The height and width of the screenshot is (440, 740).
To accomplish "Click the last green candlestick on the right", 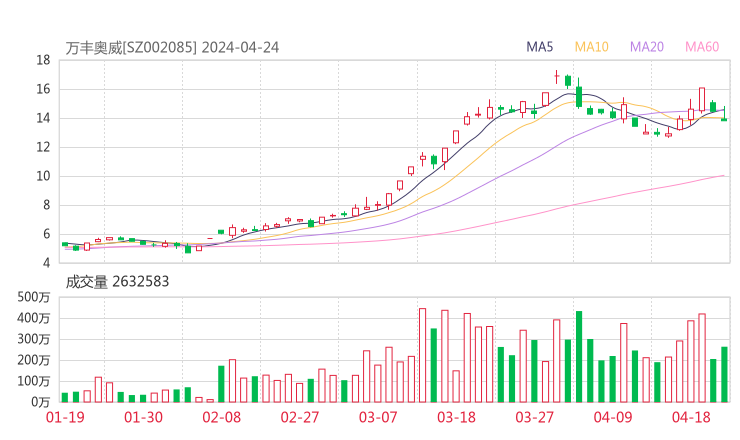I will 724,114.
